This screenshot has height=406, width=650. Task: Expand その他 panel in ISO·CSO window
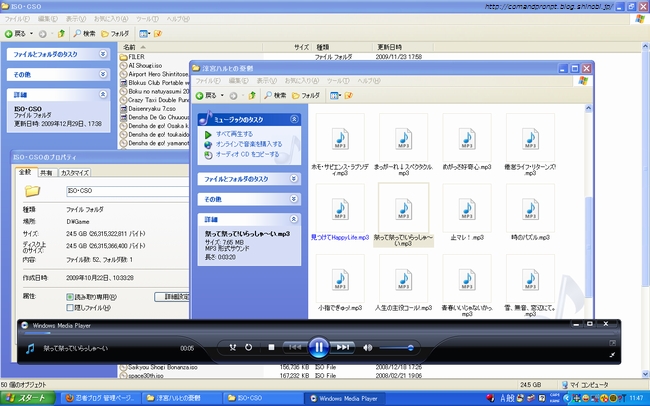[x=103, y=74]
